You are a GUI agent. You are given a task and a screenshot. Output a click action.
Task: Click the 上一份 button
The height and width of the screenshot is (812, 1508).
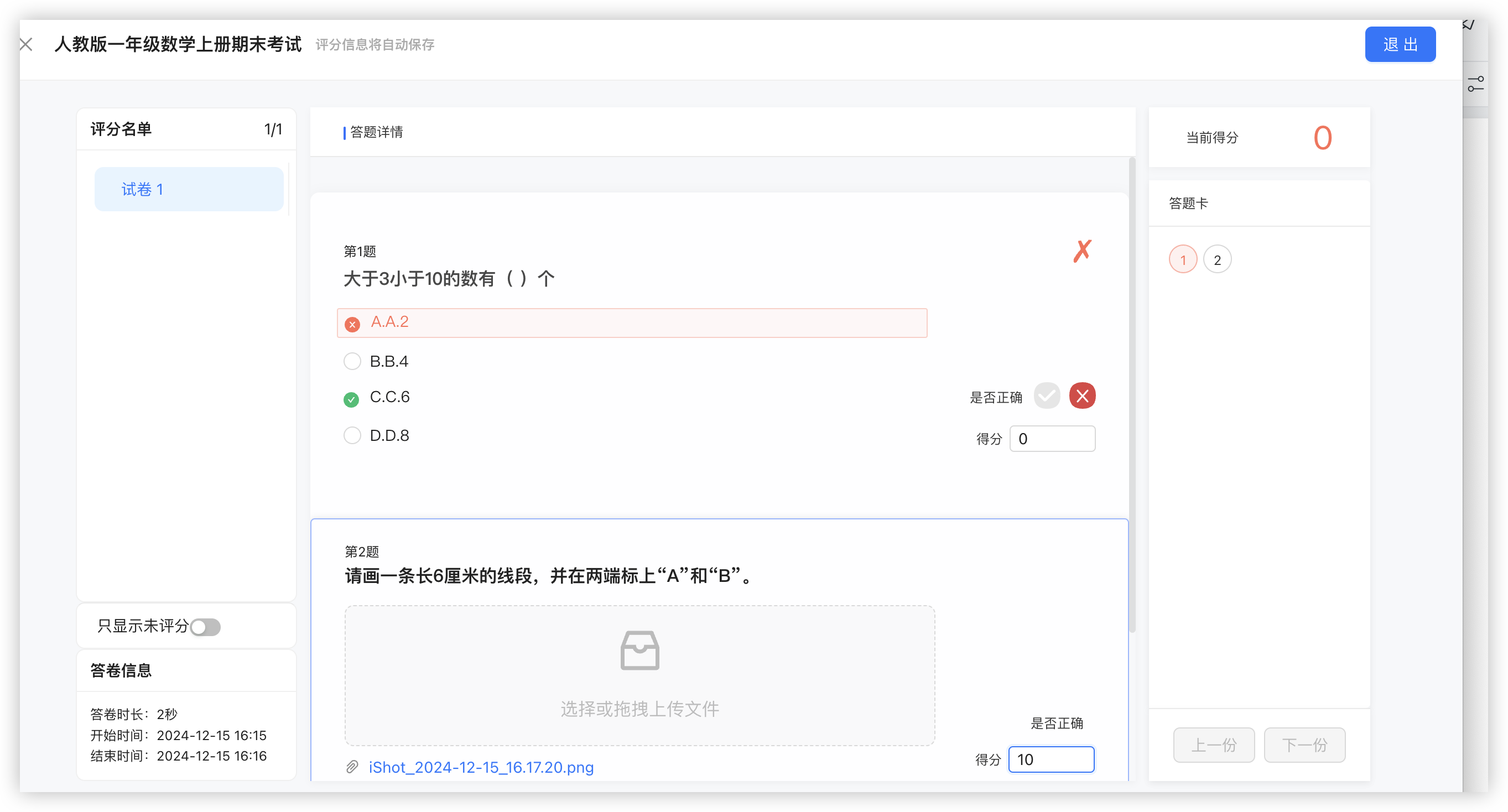[x=1214, y=745]
